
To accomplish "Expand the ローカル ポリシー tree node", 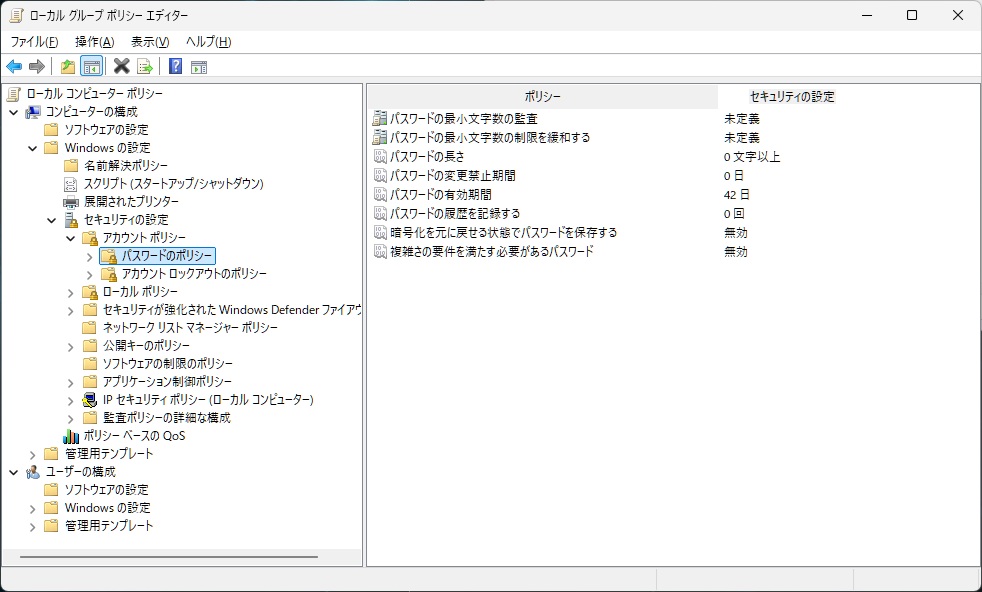I will pyautogui.click(x=70, y=292).
